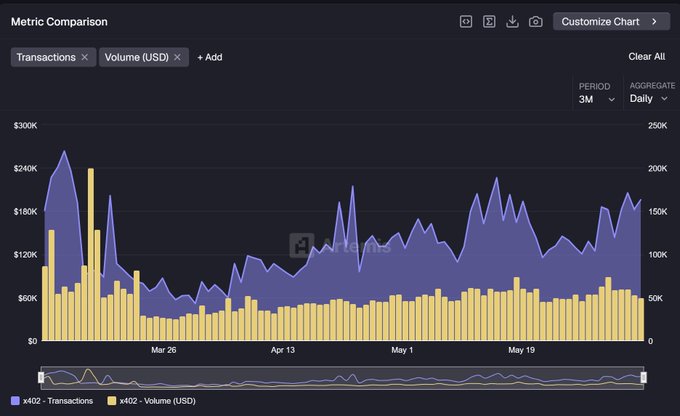
Task: Remove the Transactions metric chip
Action: click(85, 57)
